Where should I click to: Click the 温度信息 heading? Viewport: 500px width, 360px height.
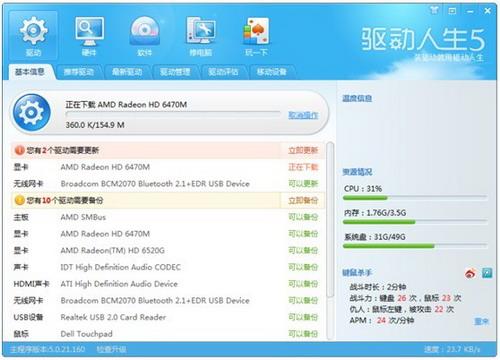pyautogui.click(x=357, y=98)
